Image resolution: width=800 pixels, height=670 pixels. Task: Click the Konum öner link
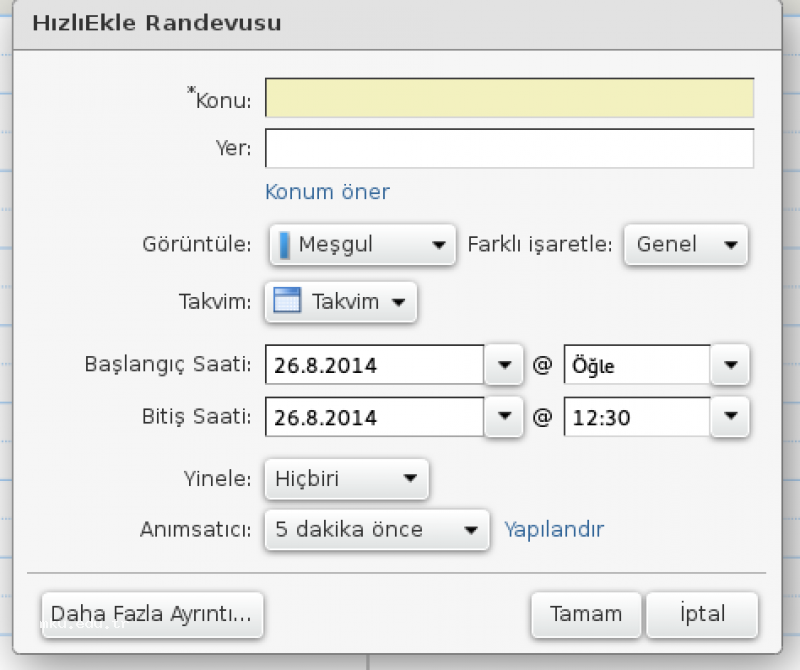coord(327,192)
